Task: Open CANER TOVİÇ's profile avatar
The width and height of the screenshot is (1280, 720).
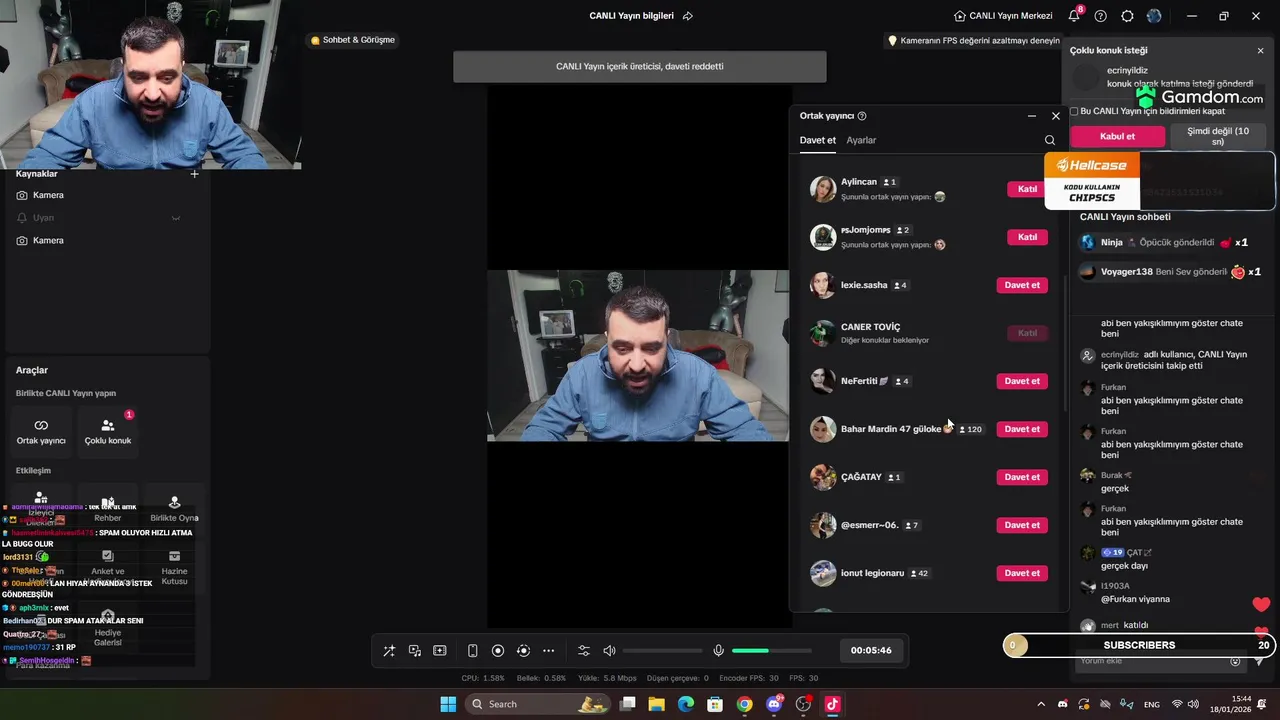Action: point(823,333)
